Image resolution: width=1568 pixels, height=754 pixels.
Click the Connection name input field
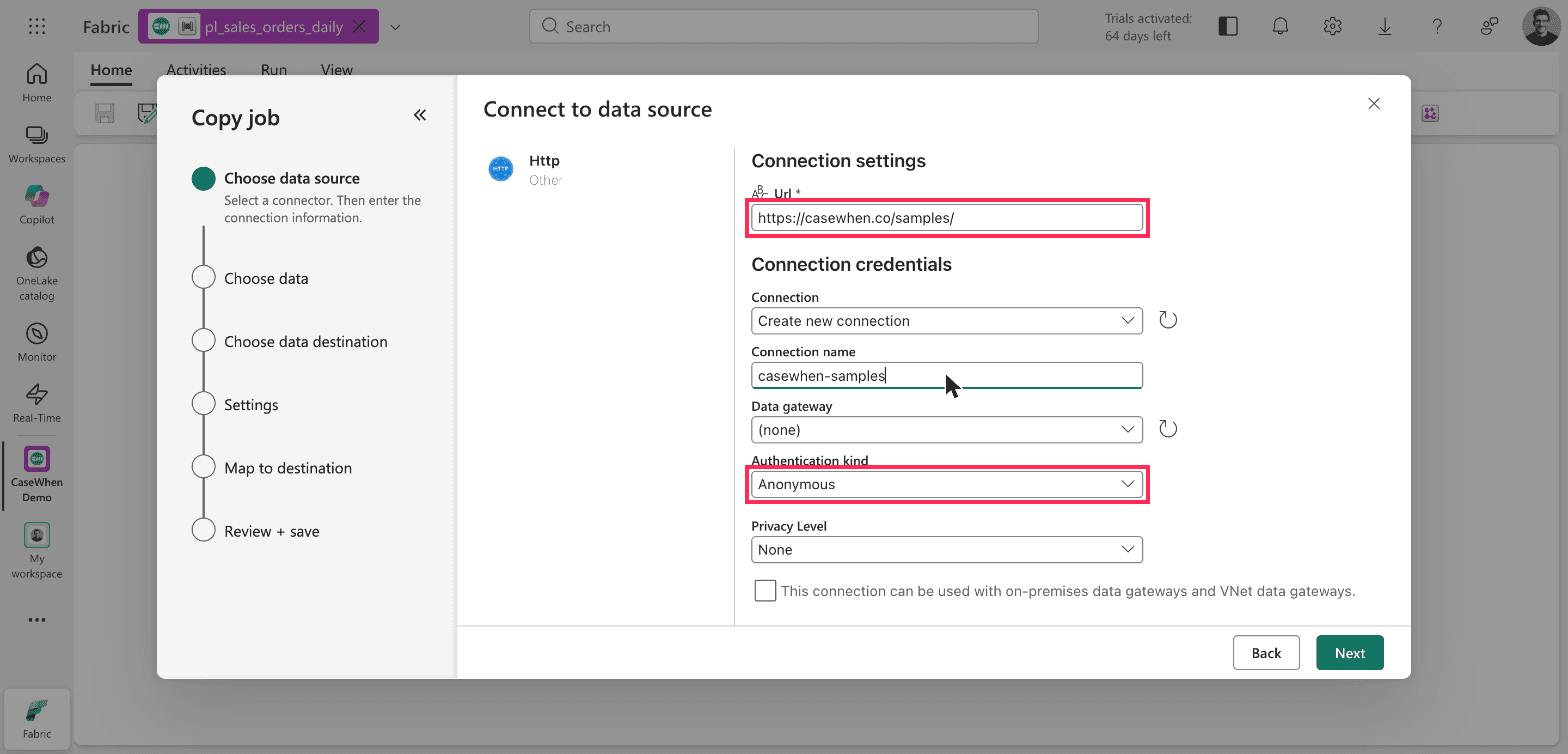(x=946, y=375)
